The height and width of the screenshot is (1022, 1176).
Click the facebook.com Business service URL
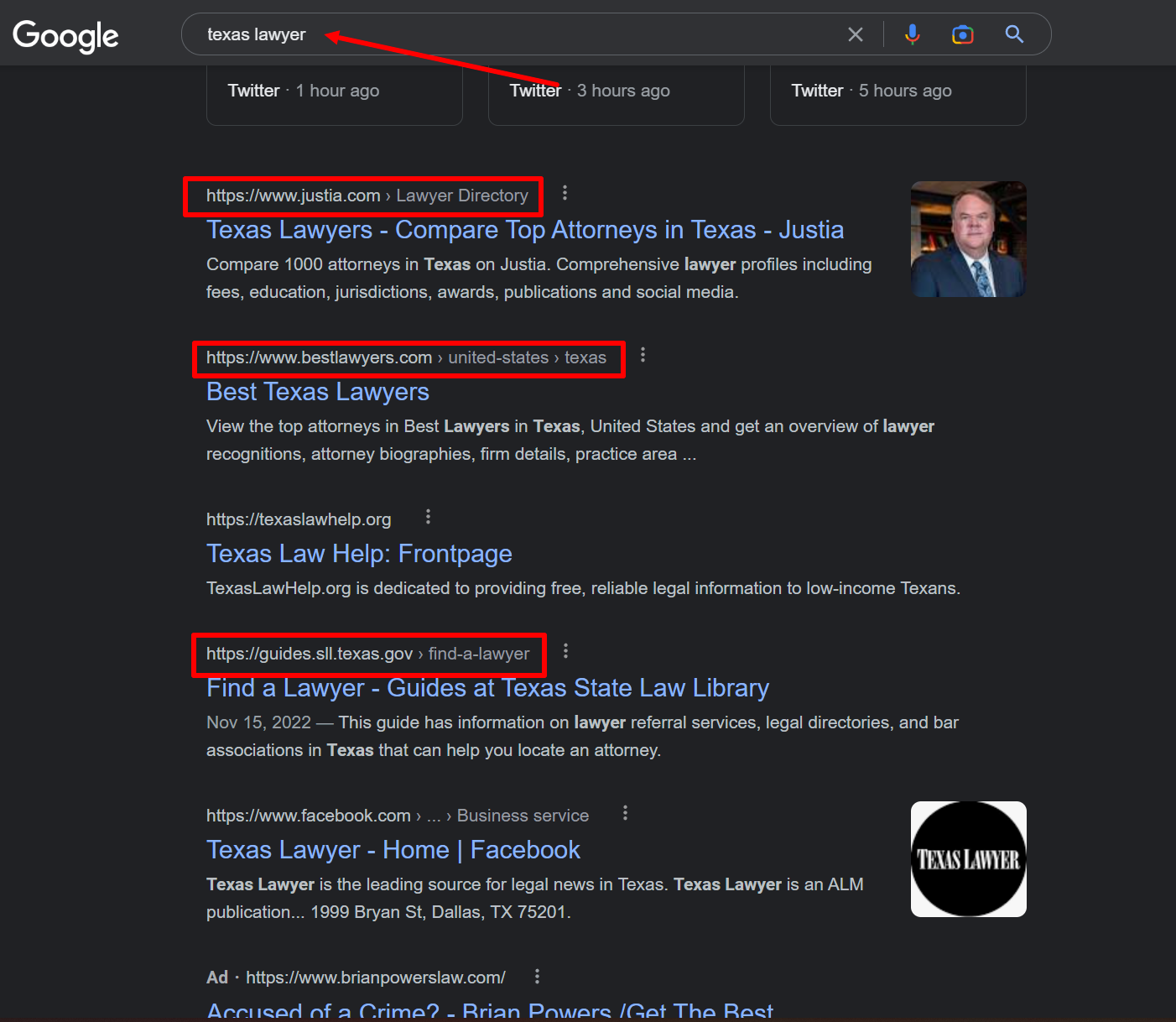pos(398,816)
